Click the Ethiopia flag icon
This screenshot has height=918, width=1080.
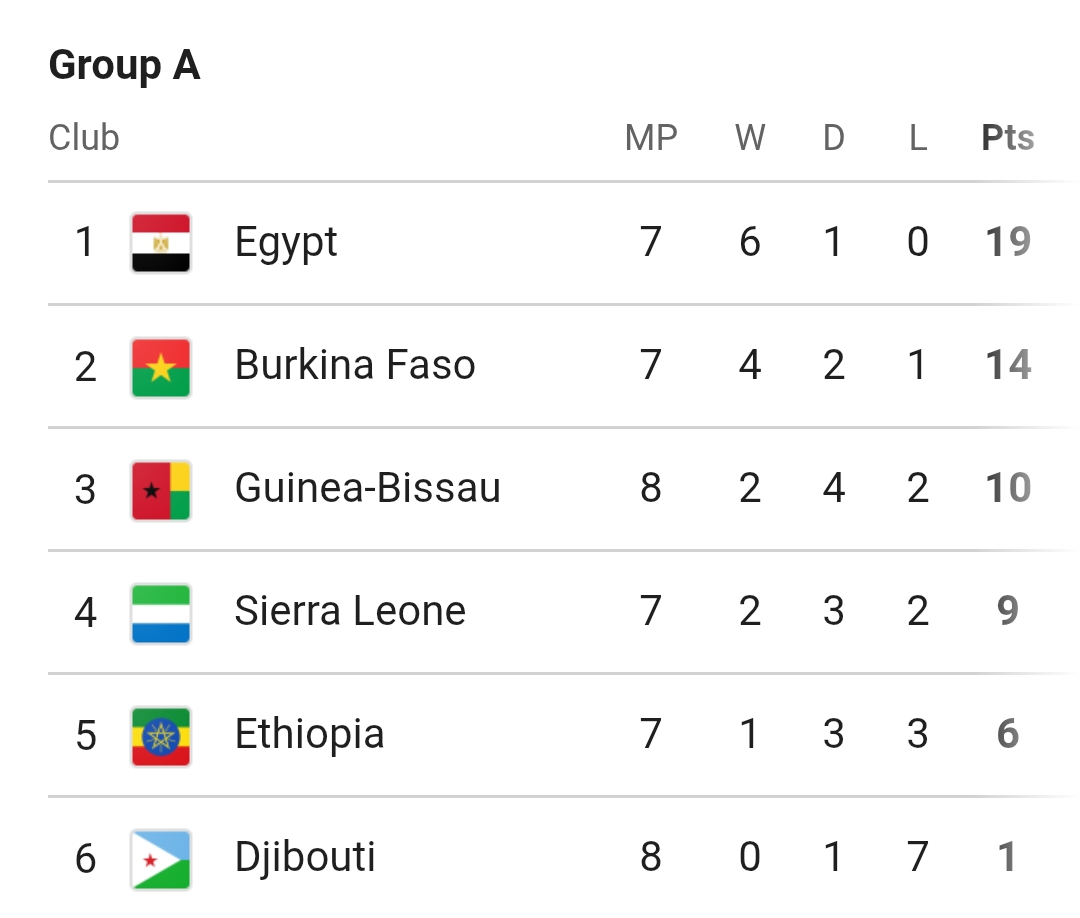[x=161, y=735]
